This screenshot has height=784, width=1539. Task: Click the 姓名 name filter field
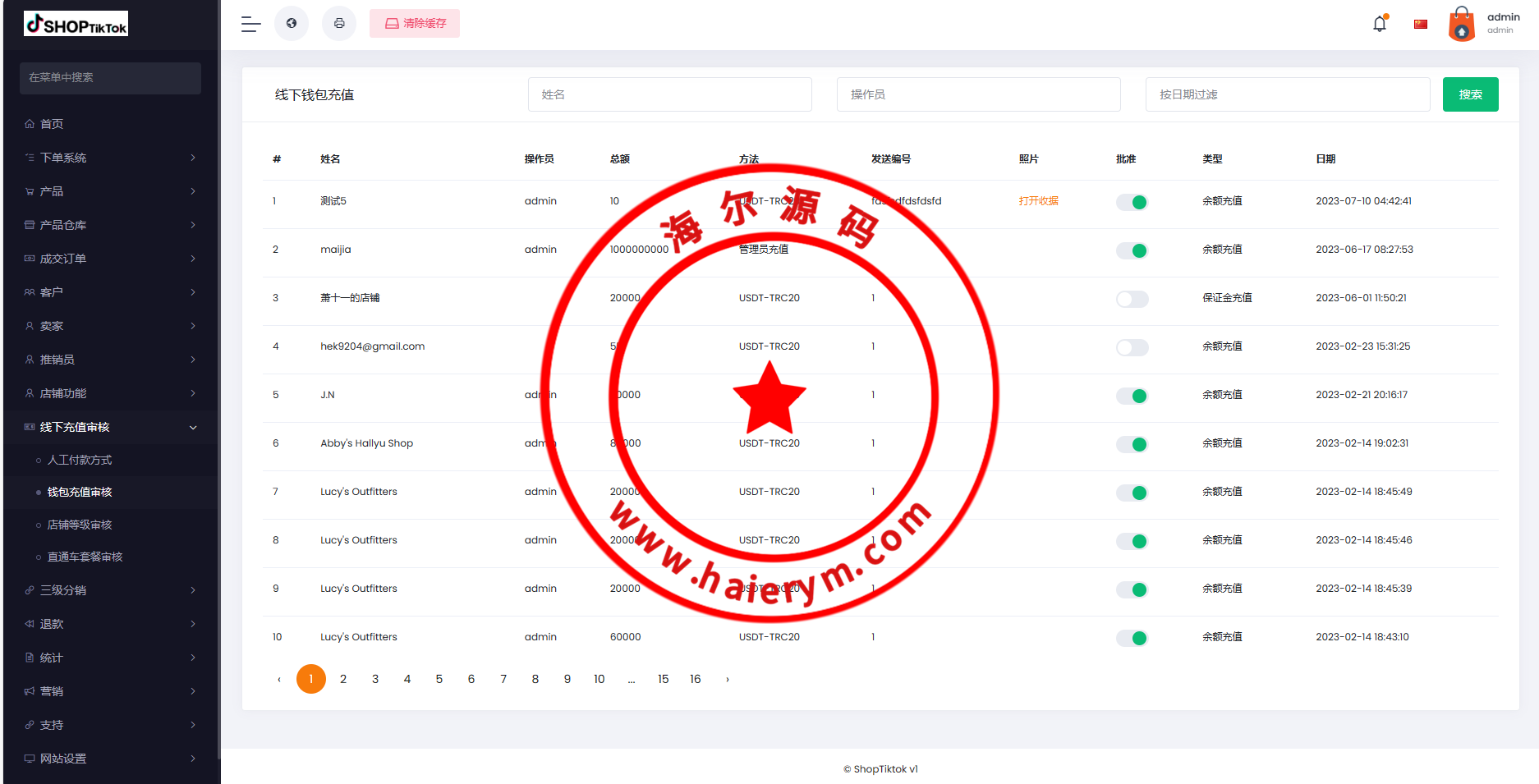tap(669, 94)
